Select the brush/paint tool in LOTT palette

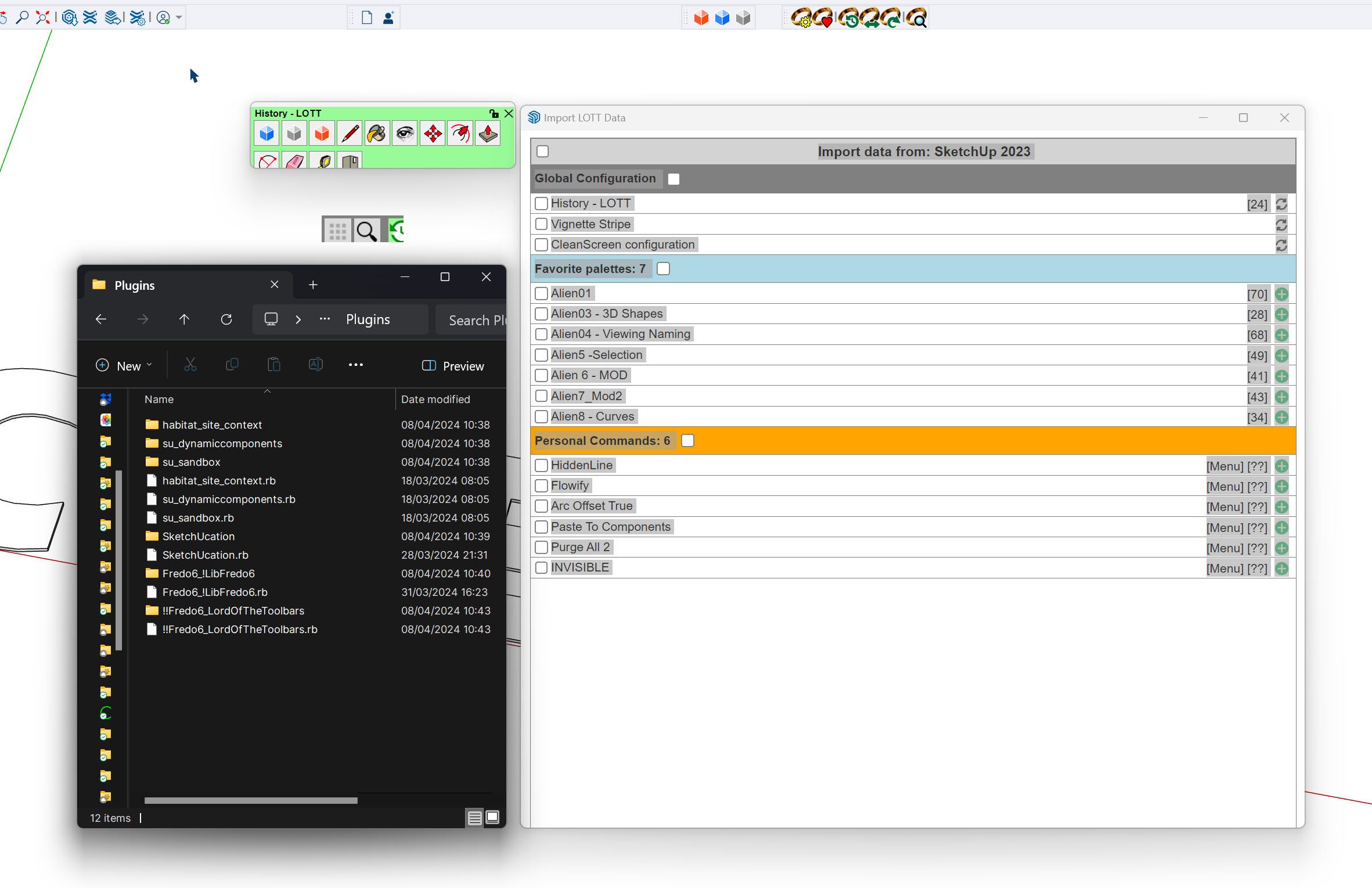point(377,134)
